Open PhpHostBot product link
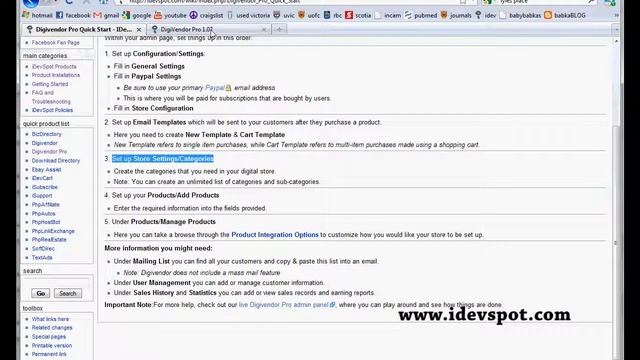Viewport: 640px width, 360px height. 46,222
